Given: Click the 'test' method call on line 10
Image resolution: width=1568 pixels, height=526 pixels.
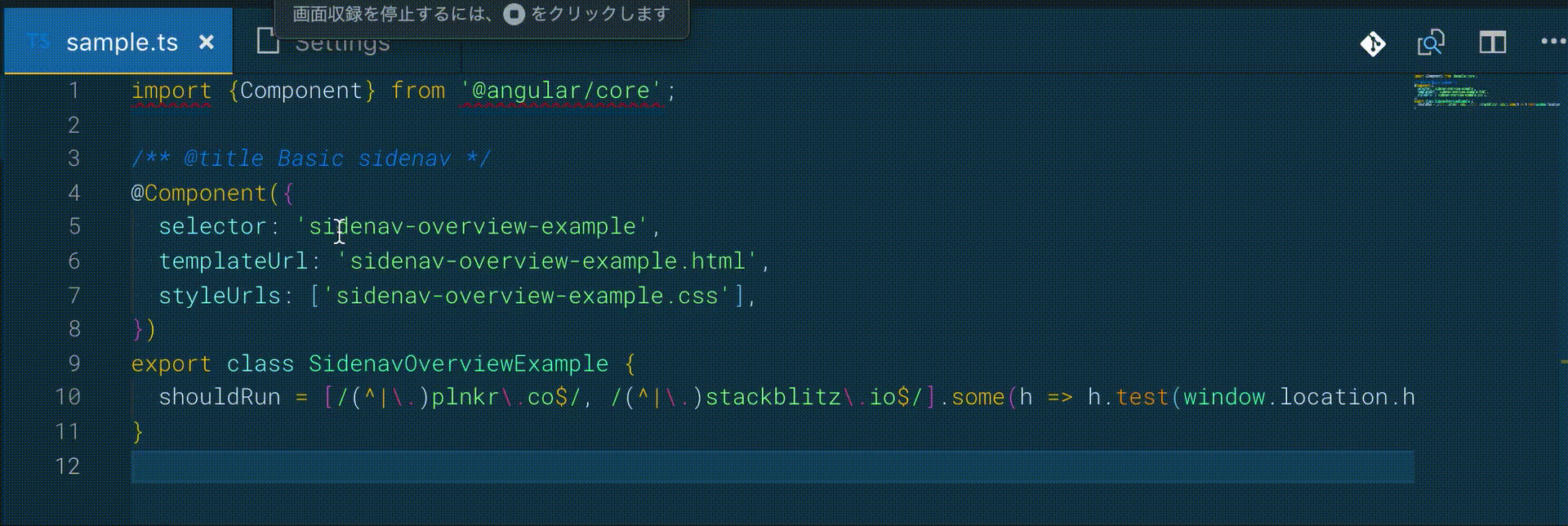Looking at the screenshot, I should point(1143,397).
